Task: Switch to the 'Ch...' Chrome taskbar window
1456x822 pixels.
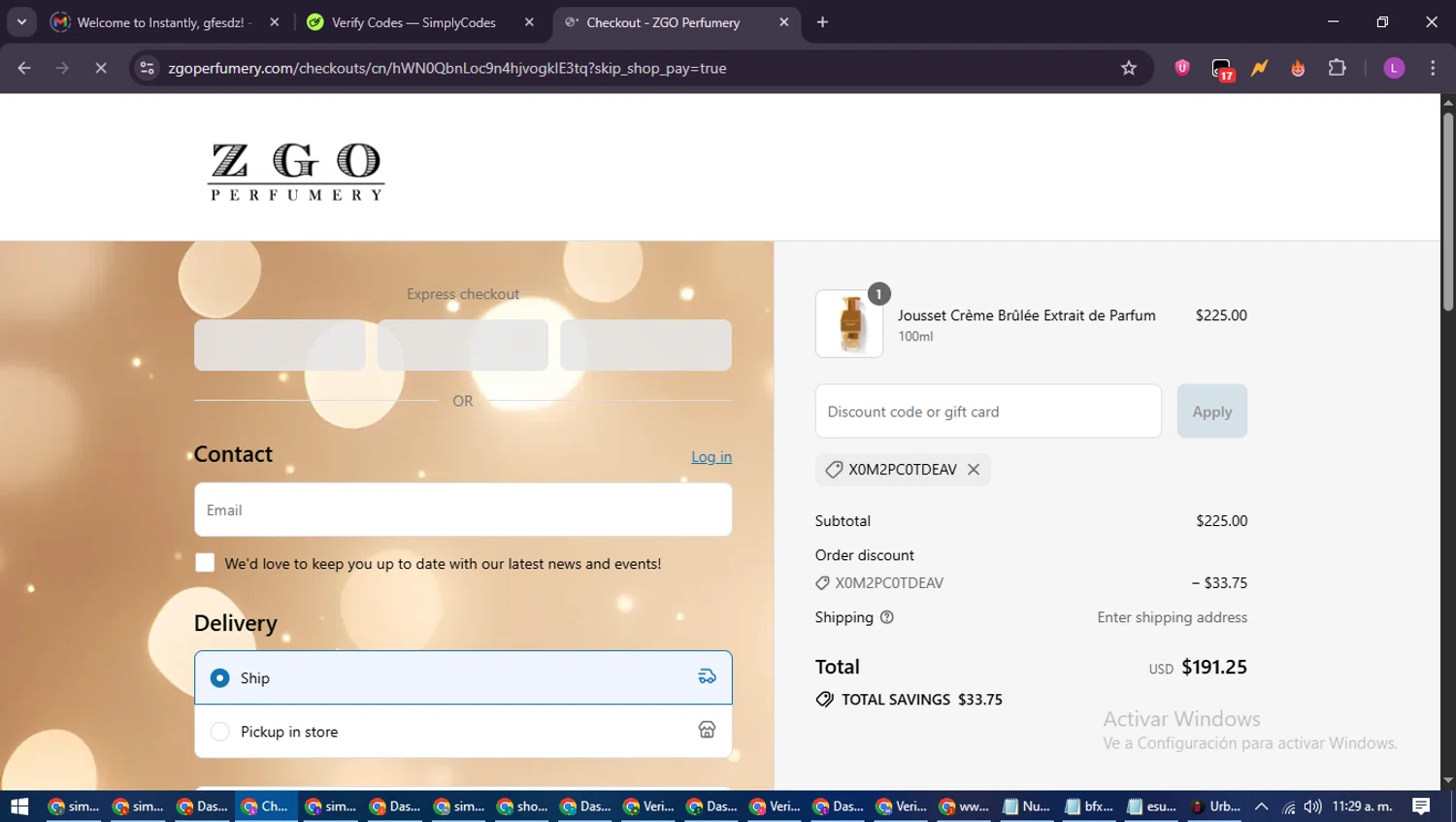Action: coord(264,806)
